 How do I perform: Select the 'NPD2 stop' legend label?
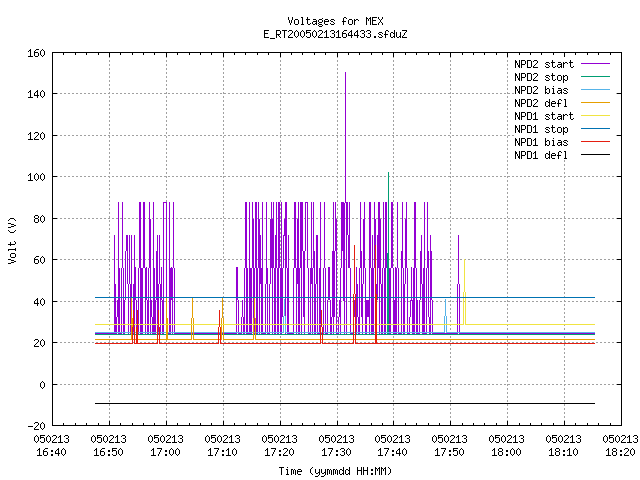coord(541,77)
